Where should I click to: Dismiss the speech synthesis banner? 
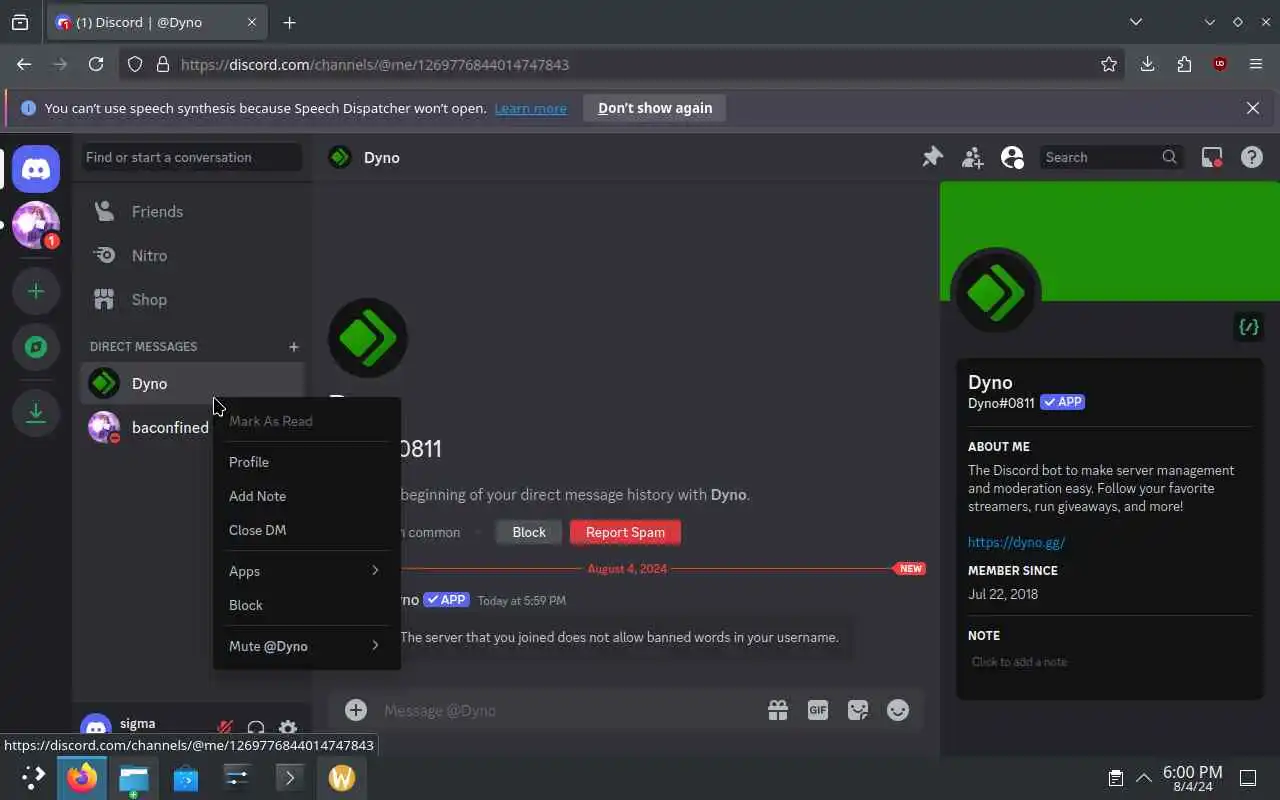pyautogui.click(x=1252, y=108)
